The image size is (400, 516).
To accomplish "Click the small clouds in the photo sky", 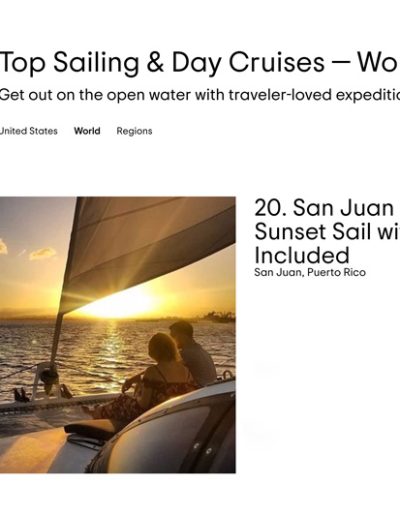I will coord(42,254).
